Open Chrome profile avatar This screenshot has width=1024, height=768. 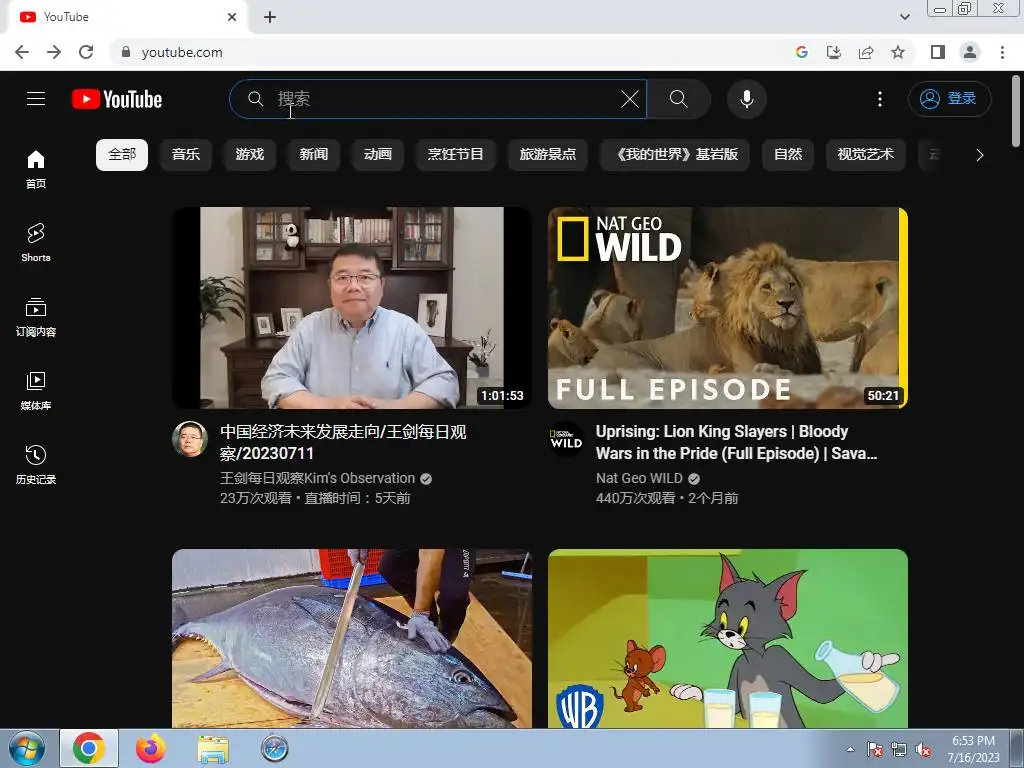[x=970, y=52]
